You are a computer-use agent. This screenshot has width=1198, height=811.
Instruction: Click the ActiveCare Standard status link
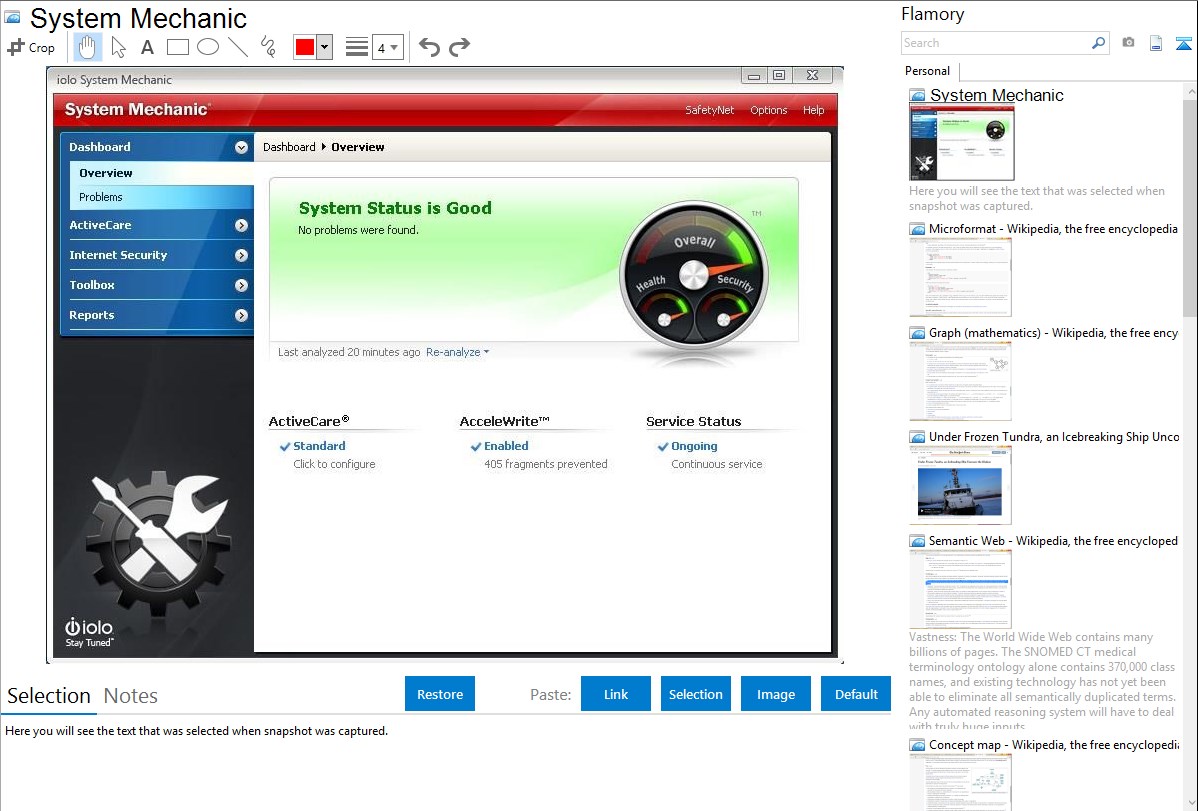tap(319, 446)
